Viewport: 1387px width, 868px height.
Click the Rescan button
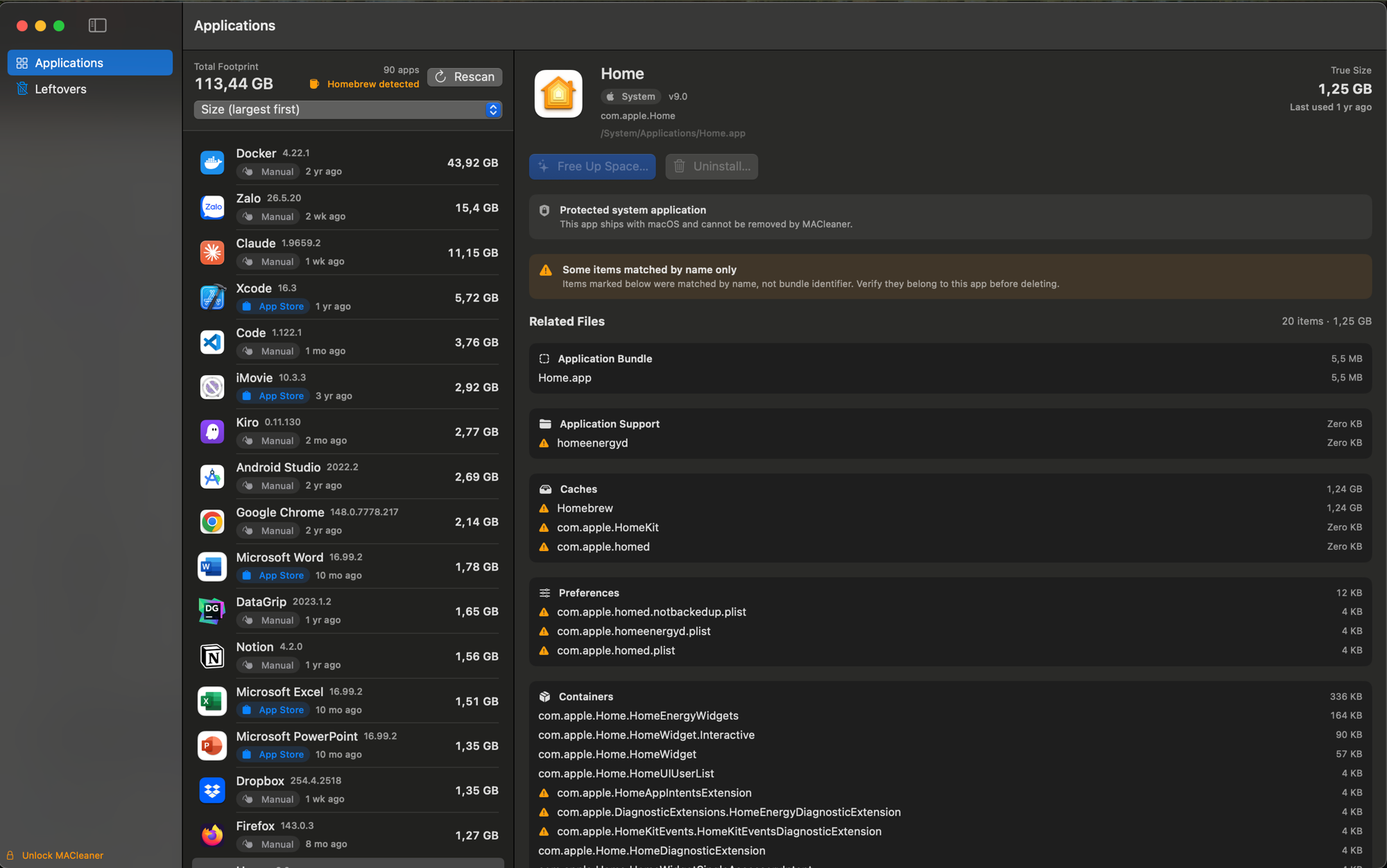pos(465,77)
